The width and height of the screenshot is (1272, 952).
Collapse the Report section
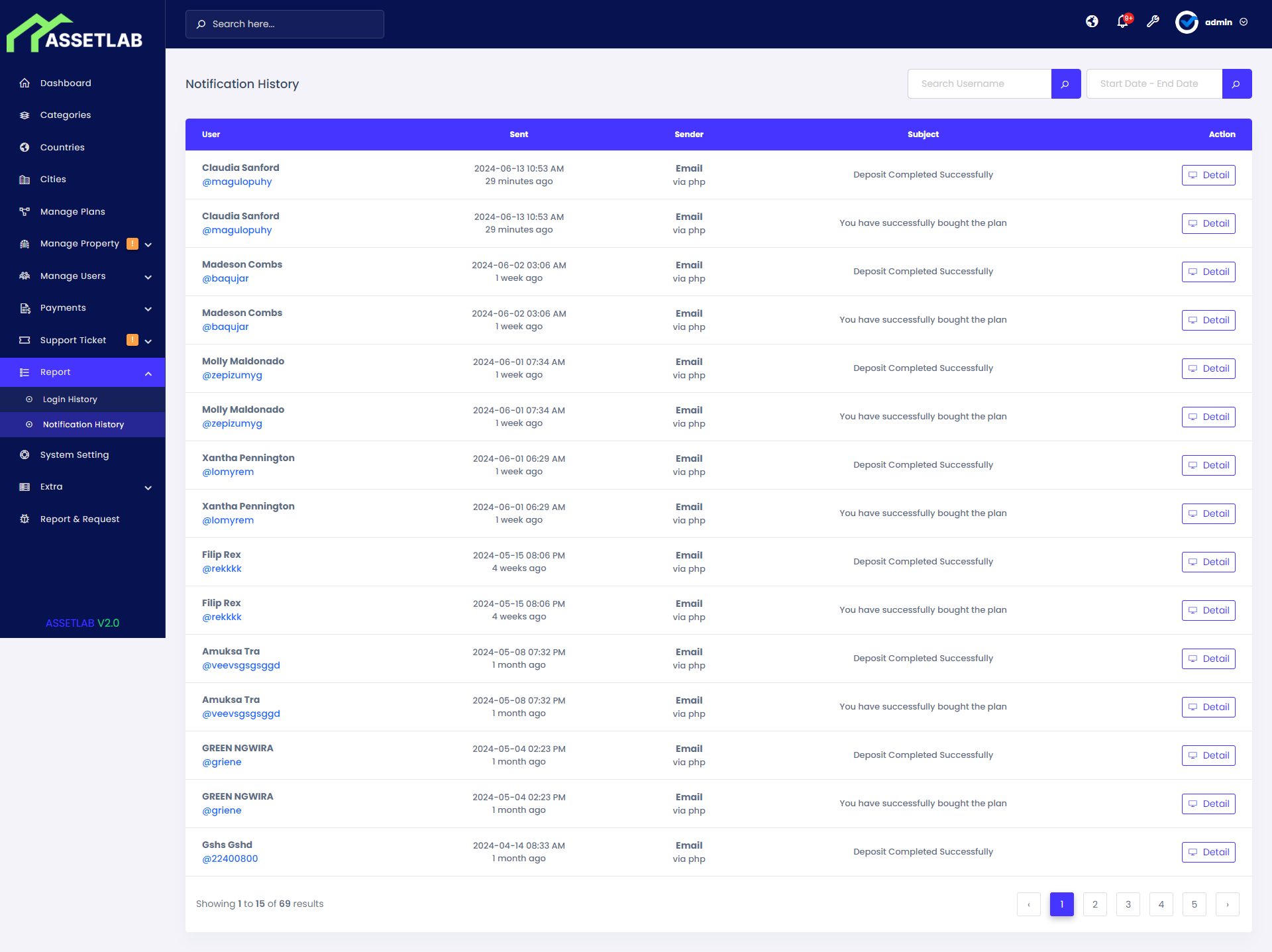tap(55, 372)
